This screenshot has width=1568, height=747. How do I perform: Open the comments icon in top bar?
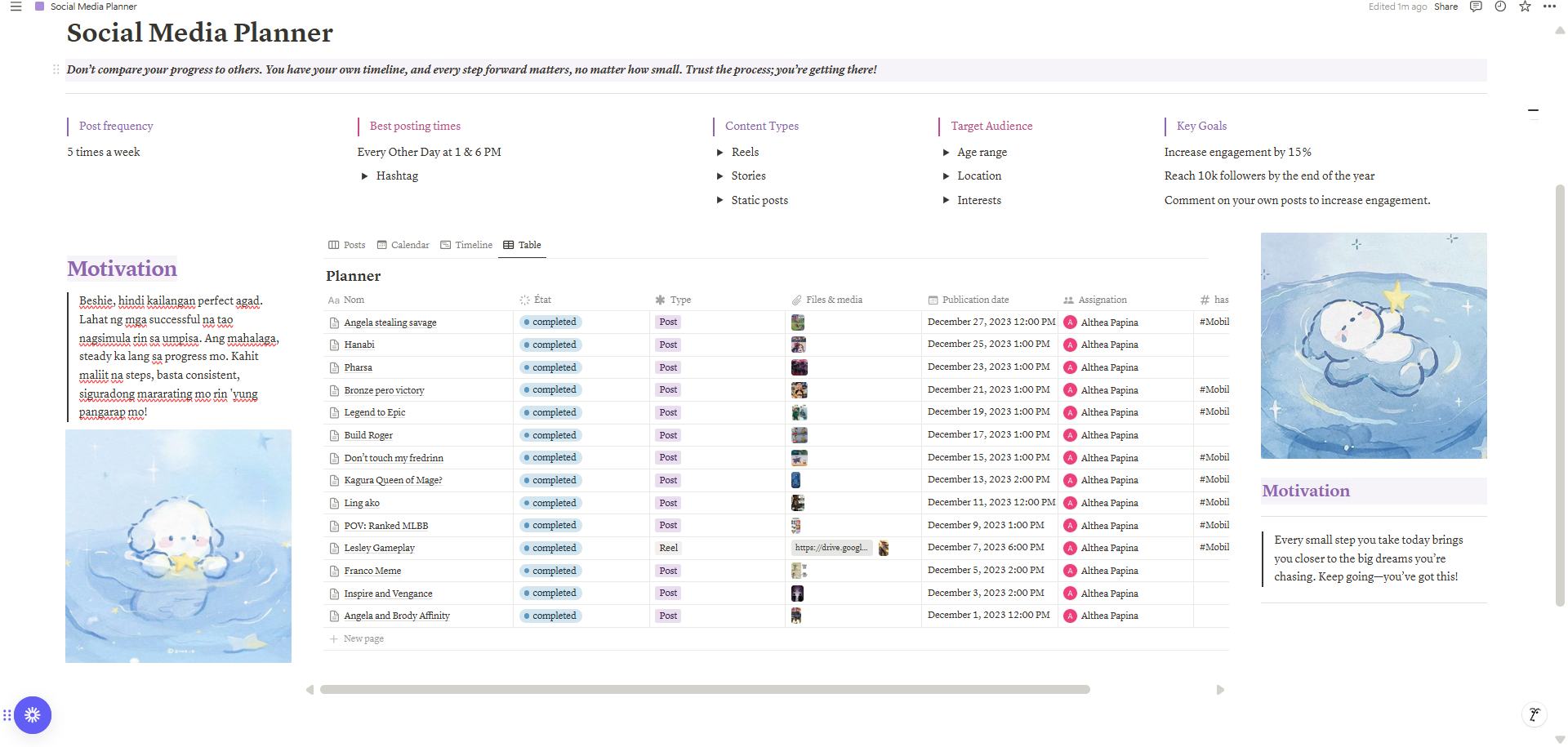(1476, 7)
